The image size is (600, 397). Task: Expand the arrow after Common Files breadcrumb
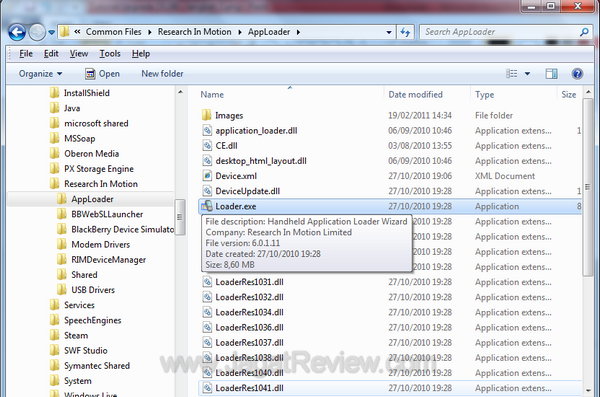point(150,32)
